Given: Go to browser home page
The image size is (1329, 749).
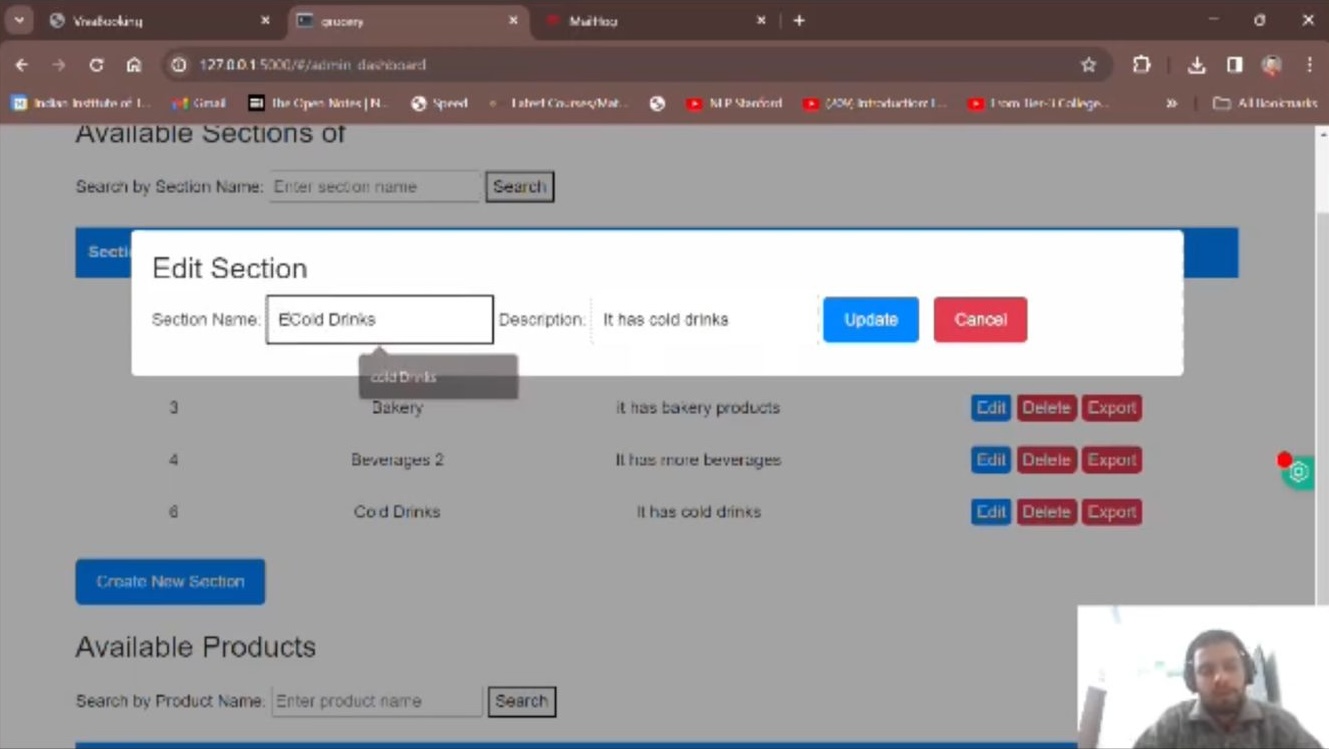Looking at the screenshot, I should coord(134,65).
